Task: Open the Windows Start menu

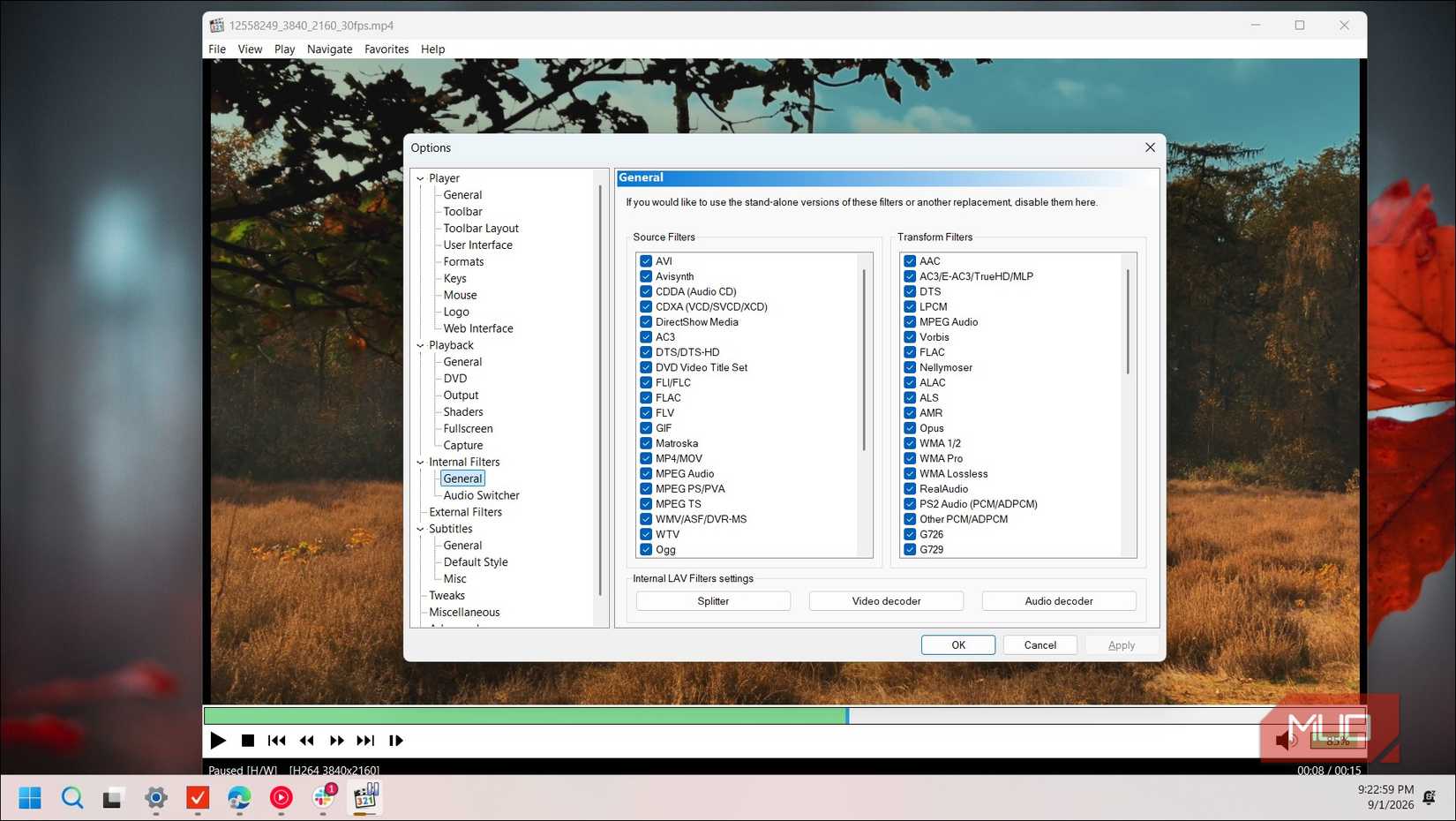Action: click(30, 798)
